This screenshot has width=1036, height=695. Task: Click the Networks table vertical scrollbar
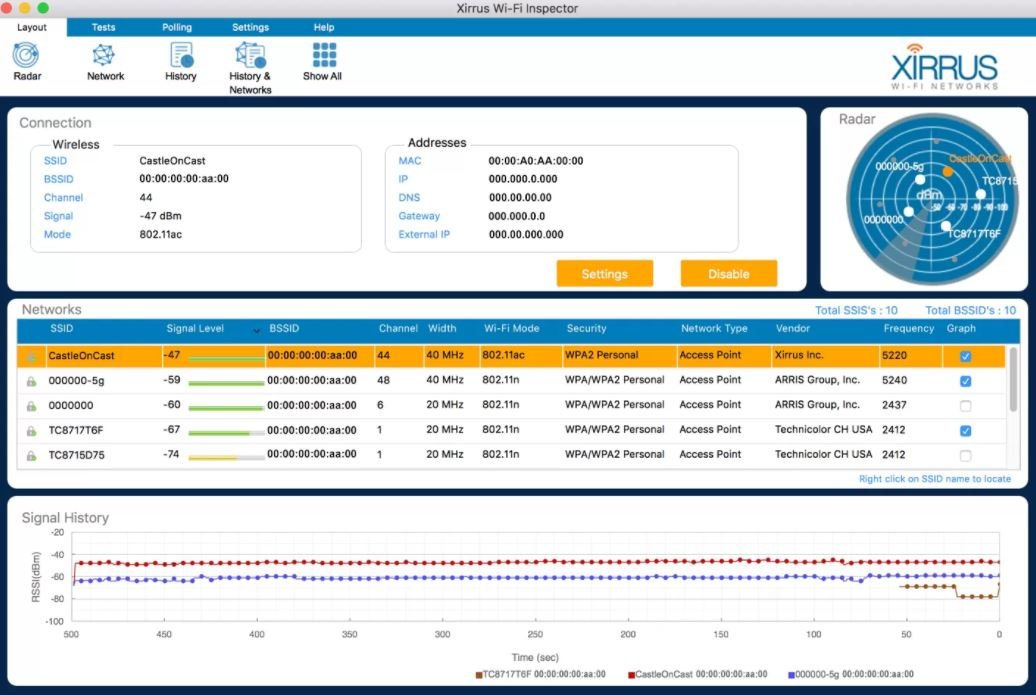[1013, 380]
